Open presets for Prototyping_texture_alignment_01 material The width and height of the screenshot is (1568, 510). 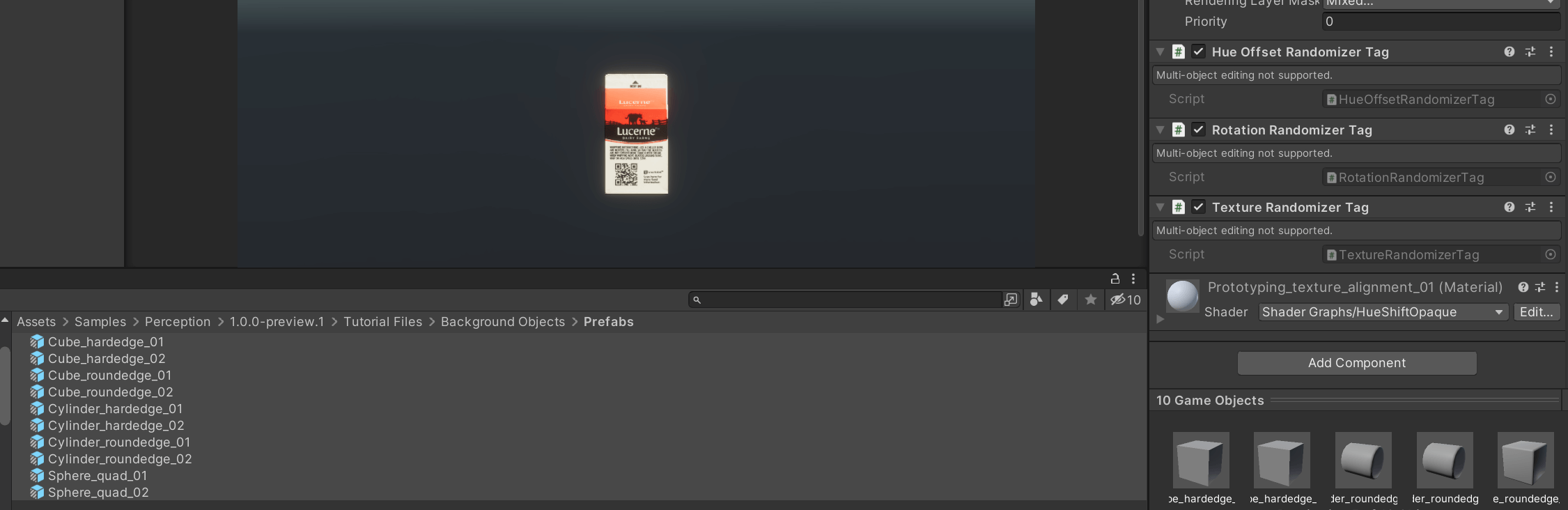click(1540, 287)
